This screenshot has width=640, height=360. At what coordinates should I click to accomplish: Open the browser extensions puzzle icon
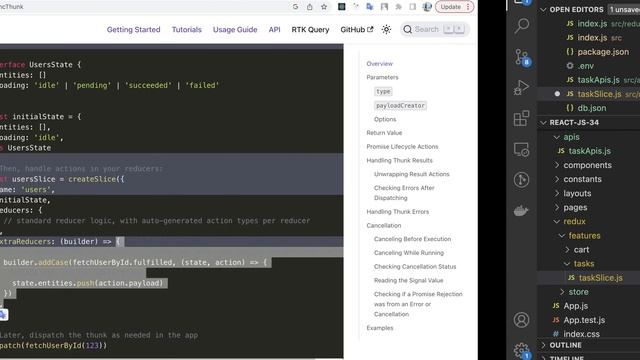click(398, 7)
